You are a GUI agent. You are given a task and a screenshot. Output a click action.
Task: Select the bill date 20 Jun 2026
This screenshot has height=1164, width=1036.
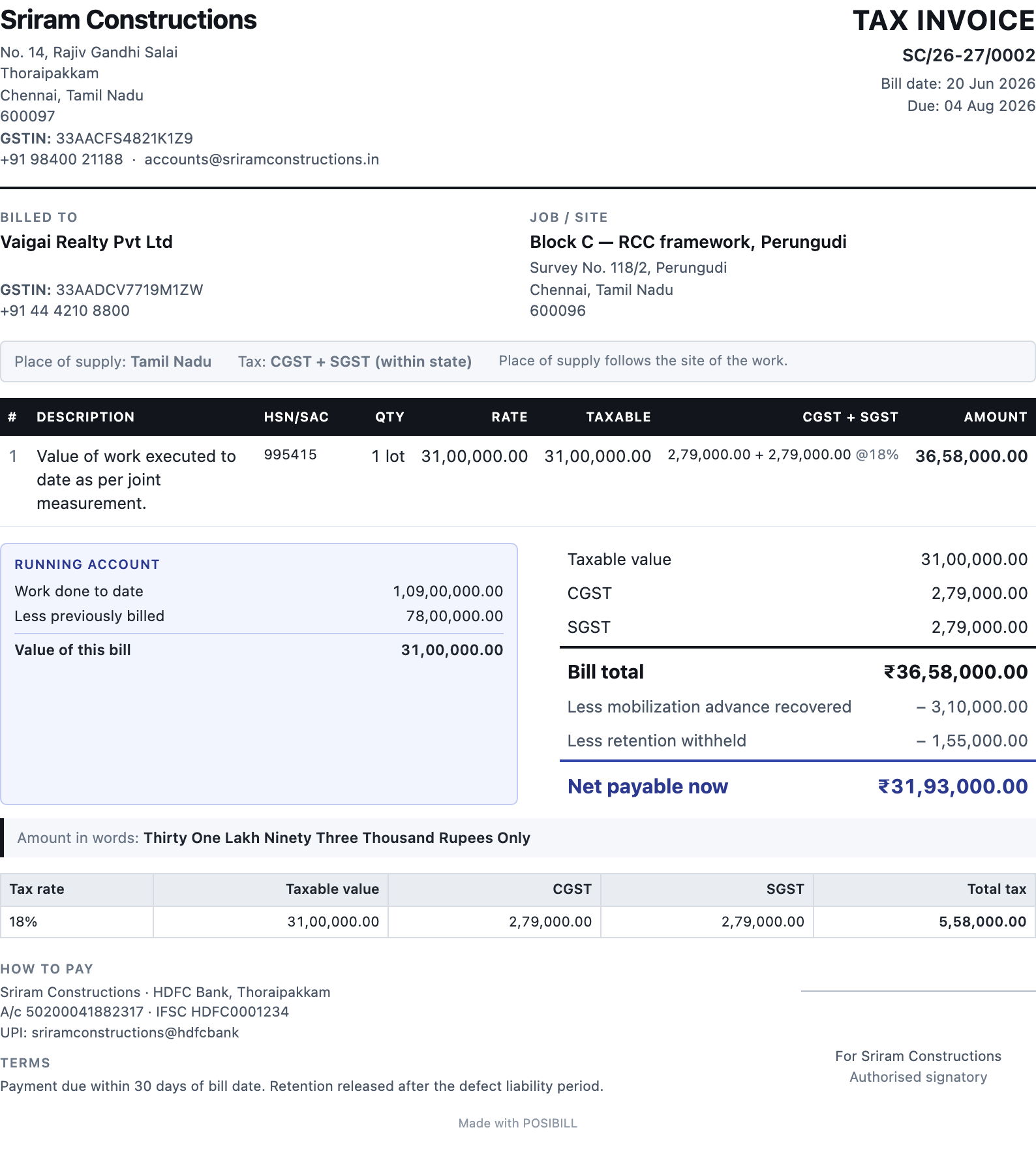(991, 84)
